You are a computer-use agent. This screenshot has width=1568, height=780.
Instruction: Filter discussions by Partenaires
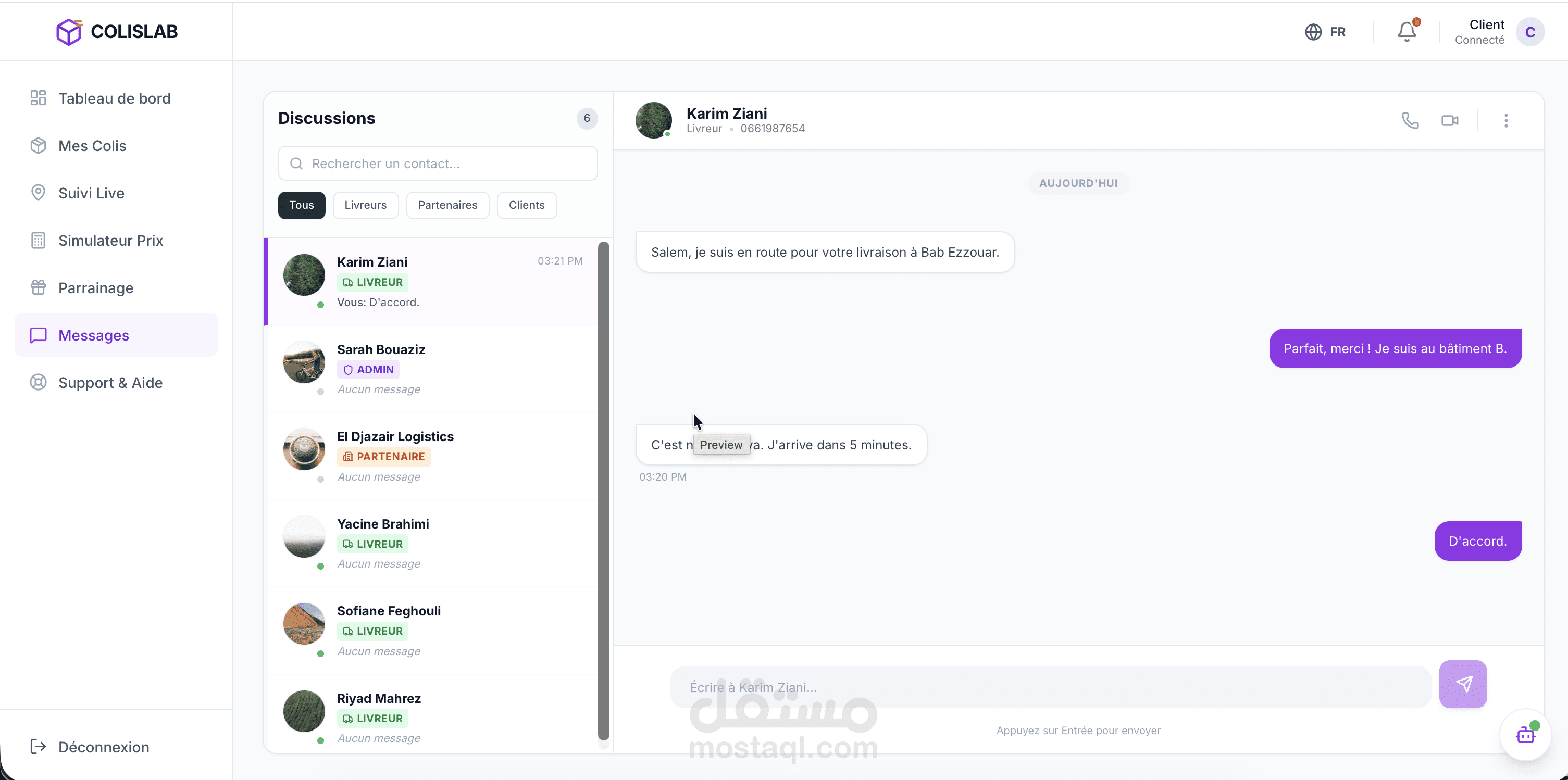point(447,205)
